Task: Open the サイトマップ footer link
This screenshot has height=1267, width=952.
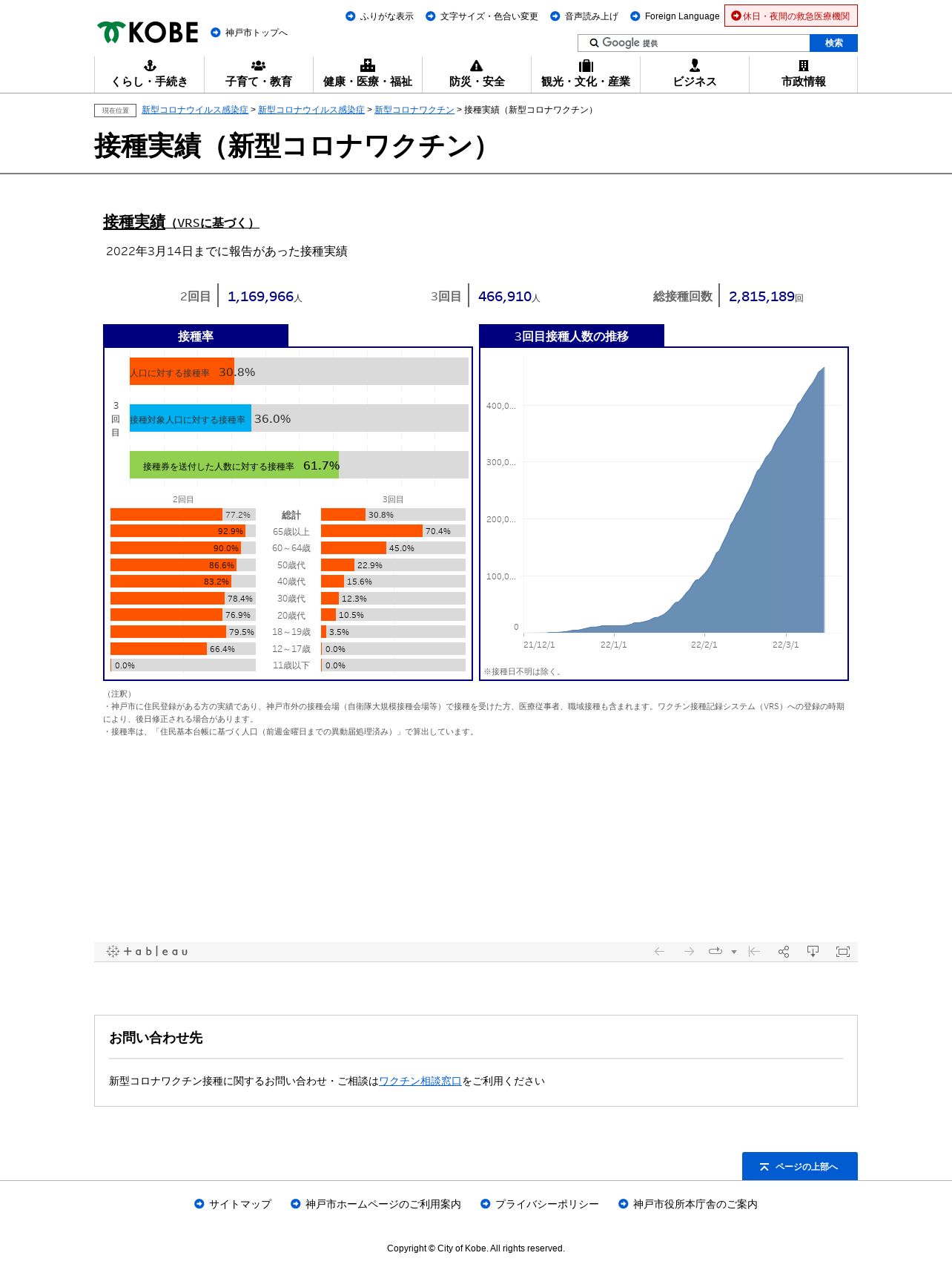Action: [x=233, y=1204]
